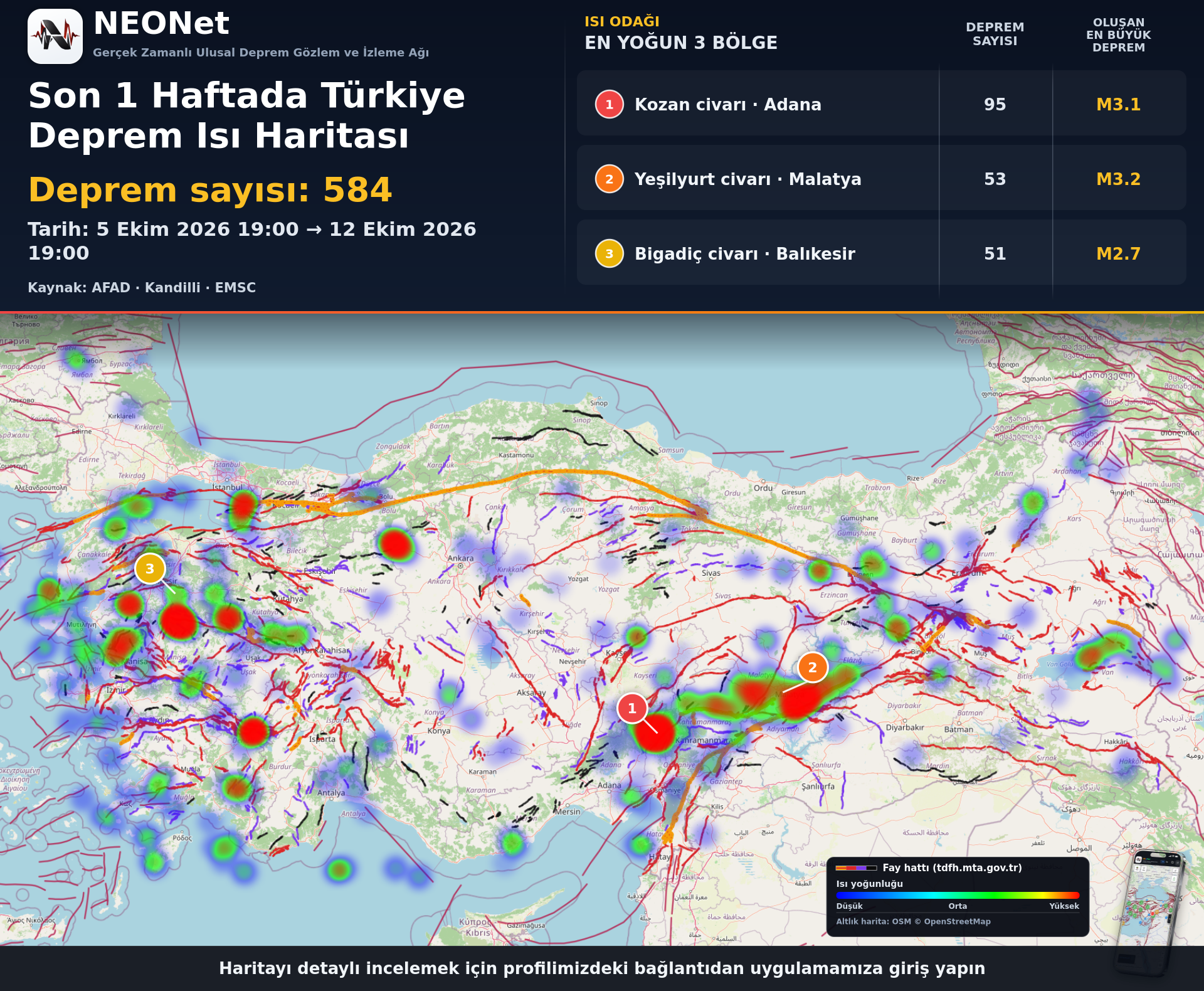This screenshot has width=1204, height=991.
Task: Click the earthquake count value 53
Action: (x=995, y=179)
